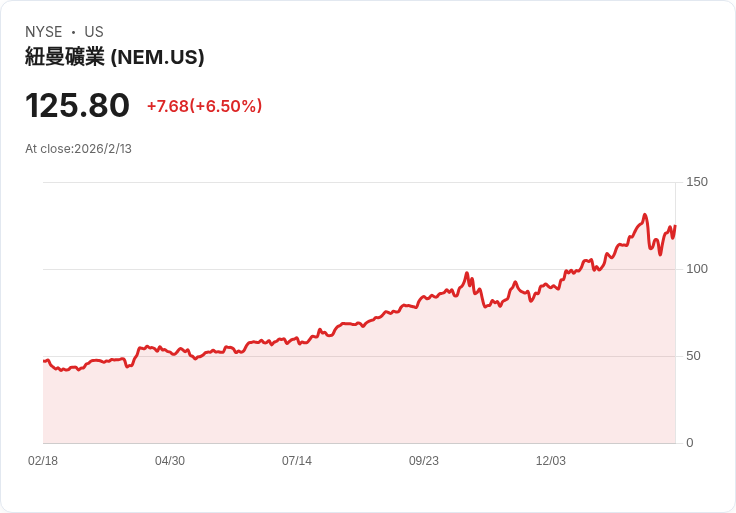Click the 50 y-axis label

(x=693, y=356)
